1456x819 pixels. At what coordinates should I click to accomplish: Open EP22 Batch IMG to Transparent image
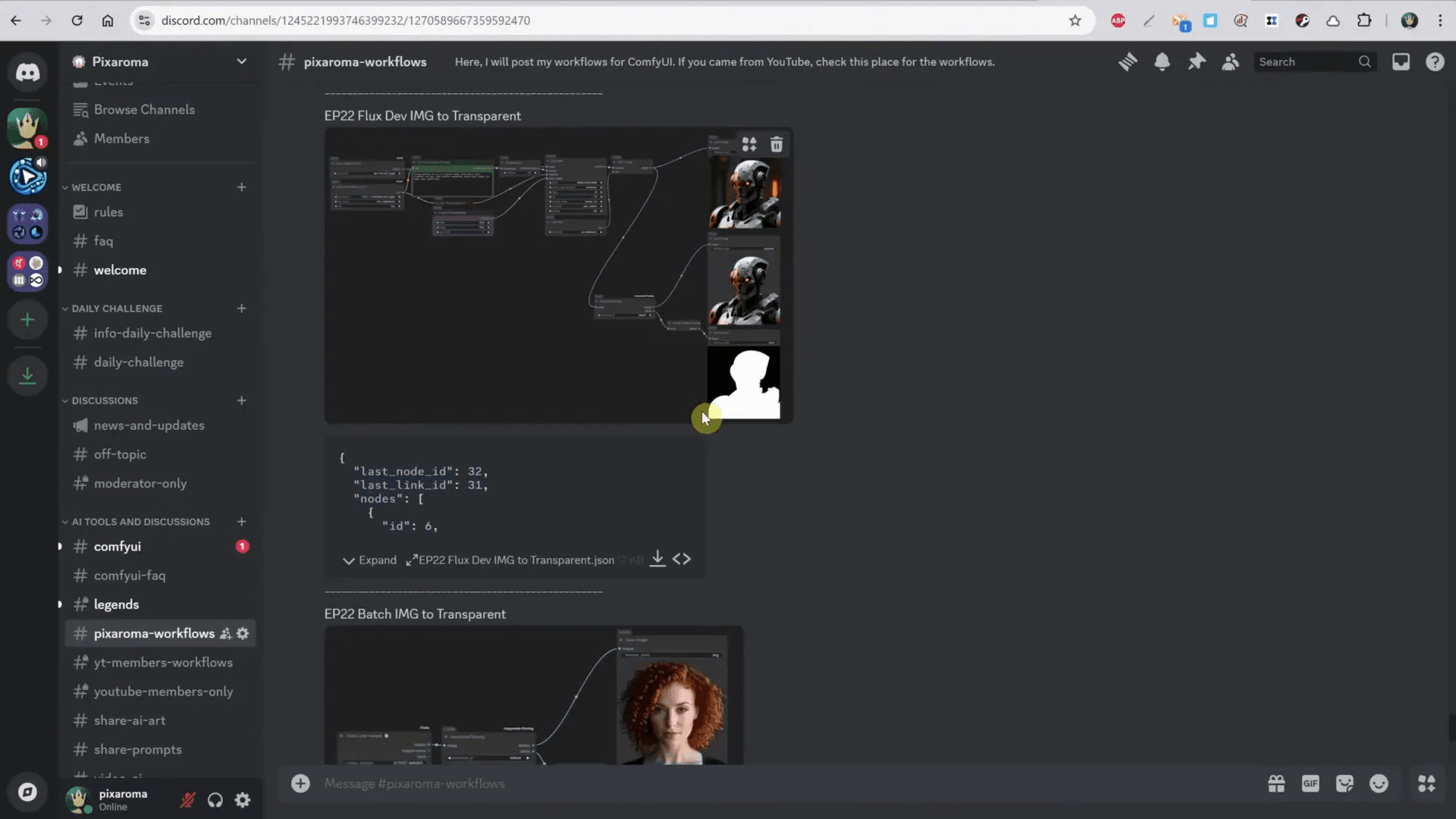click(x=534, y=695)
